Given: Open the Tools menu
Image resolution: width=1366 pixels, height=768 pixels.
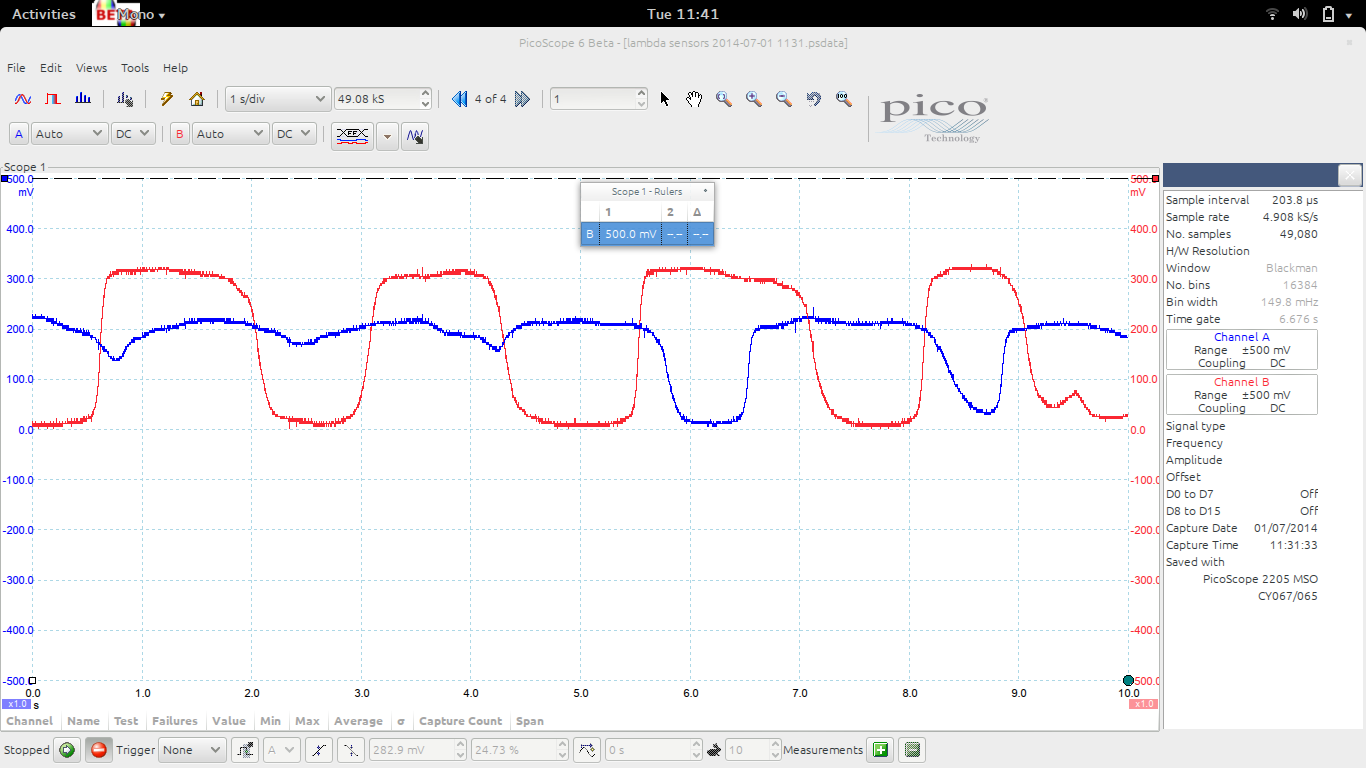Looking at the screenshot, I should pos(135,68).
